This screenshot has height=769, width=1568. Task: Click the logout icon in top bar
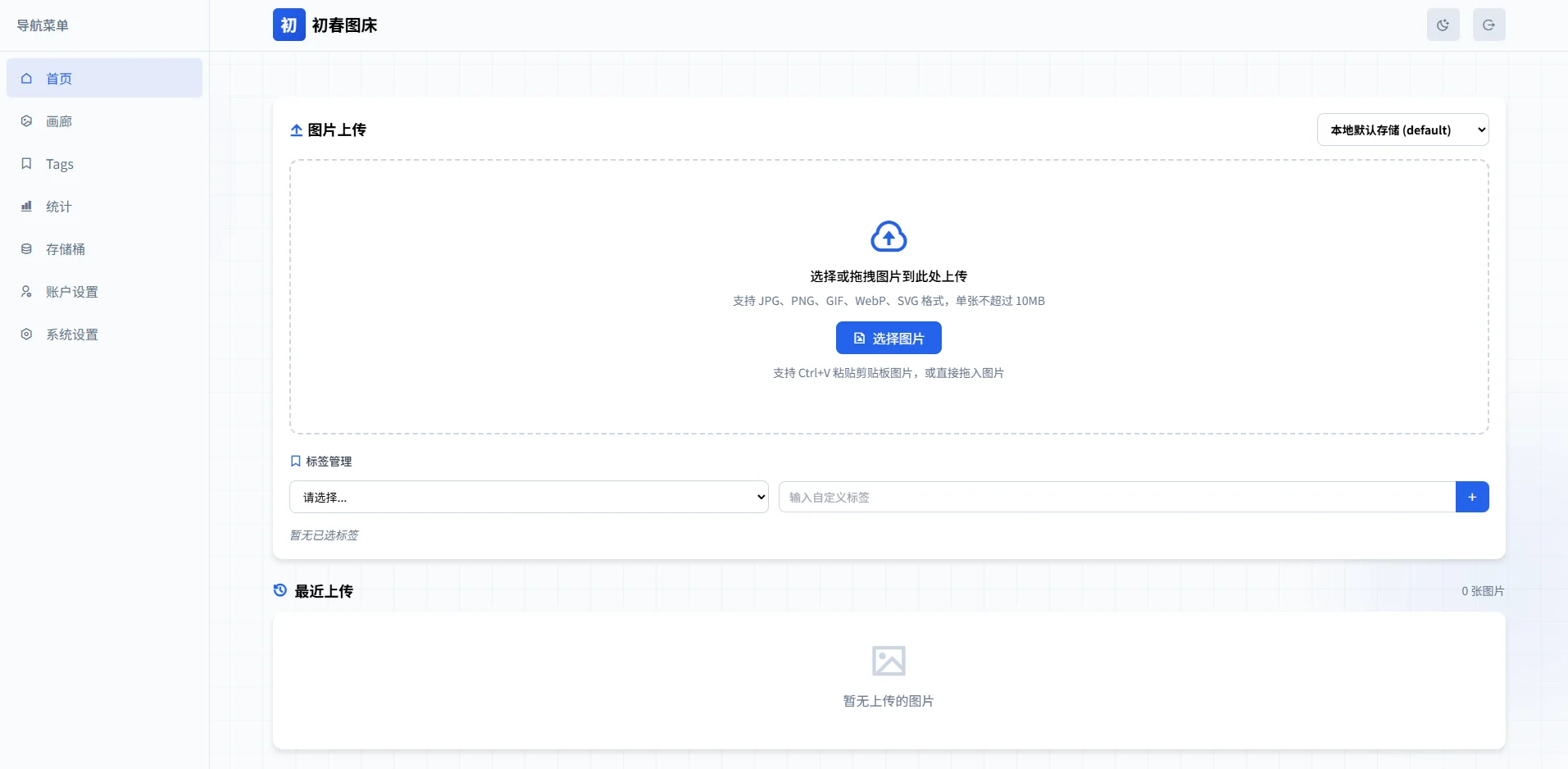point(1488,25)
